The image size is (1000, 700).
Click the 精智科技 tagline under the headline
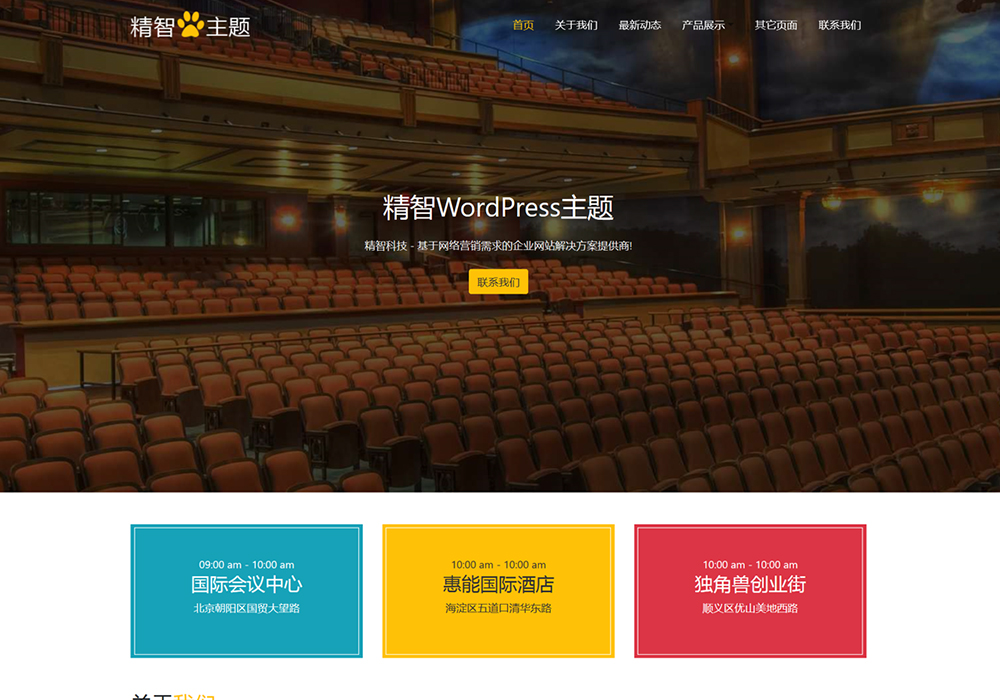[x=498, y=246]
